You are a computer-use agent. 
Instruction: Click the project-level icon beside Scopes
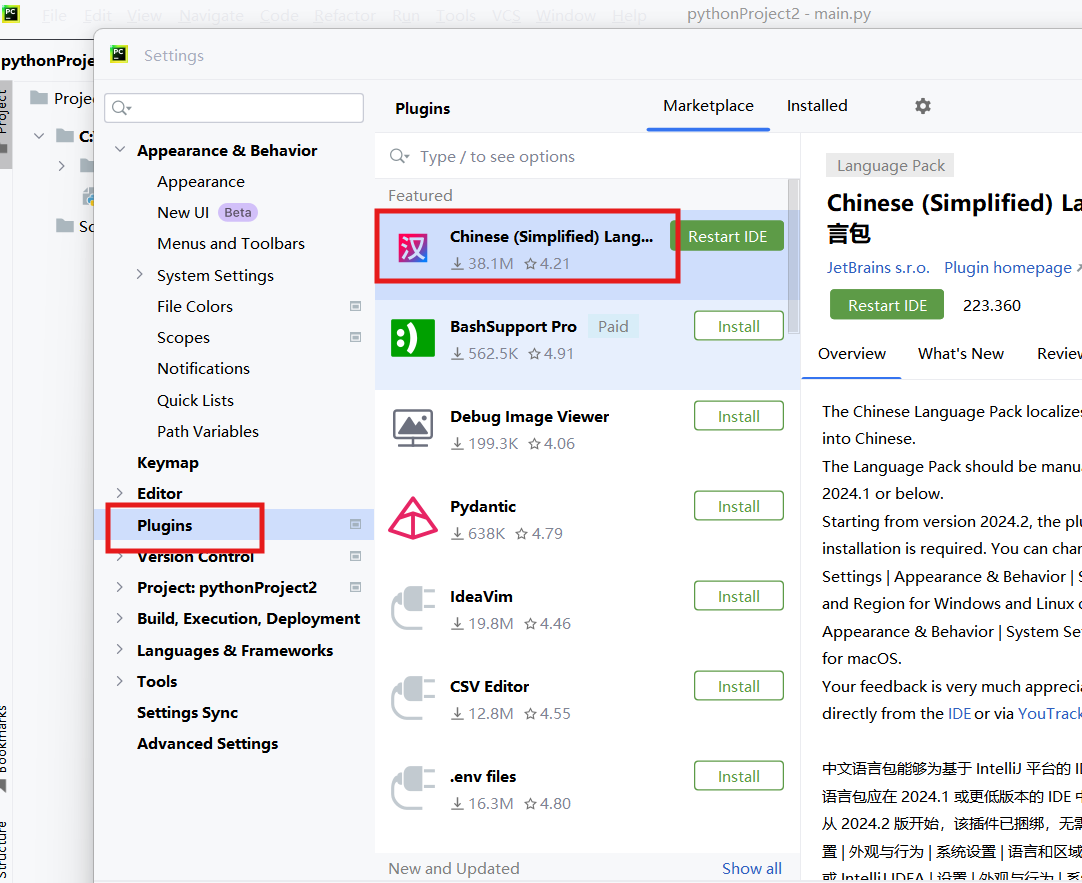(x=355, y=337)
